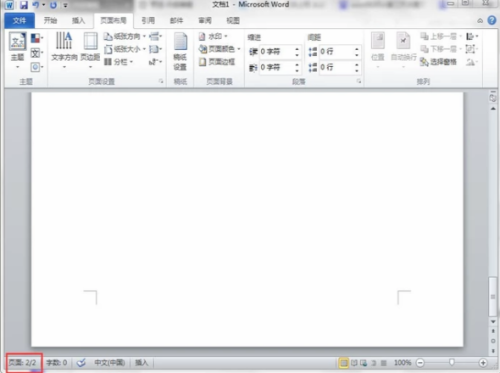Viewport: 500px width, 373px height.
Task: Click the Save icon in quick access toolbar
Action: click(x=24, y=5)
